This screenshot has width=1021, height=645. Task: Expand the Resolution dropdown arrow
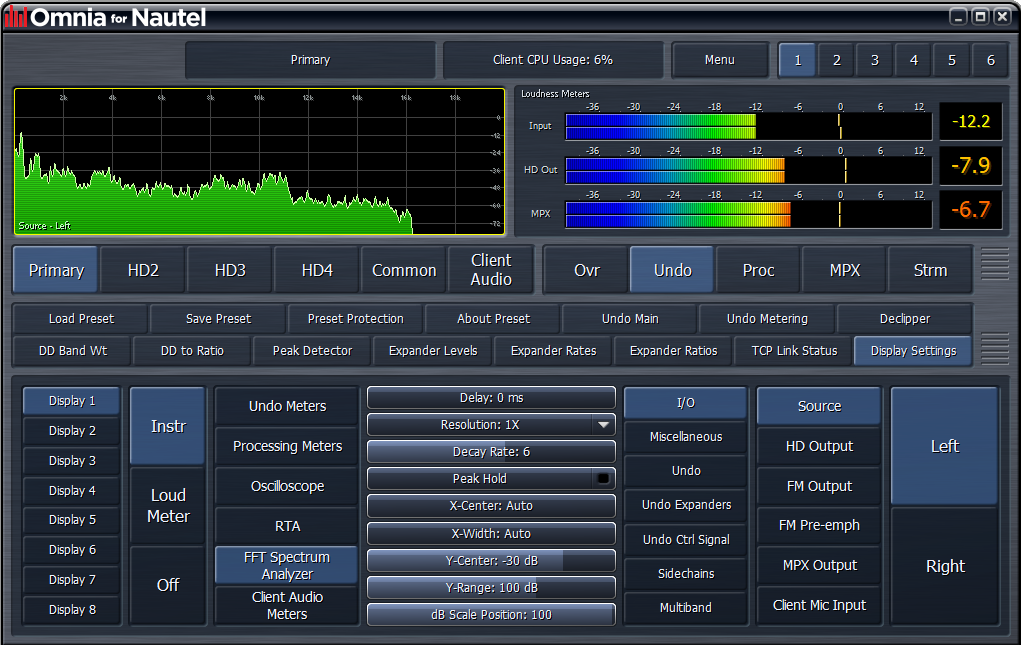point(603,425)
